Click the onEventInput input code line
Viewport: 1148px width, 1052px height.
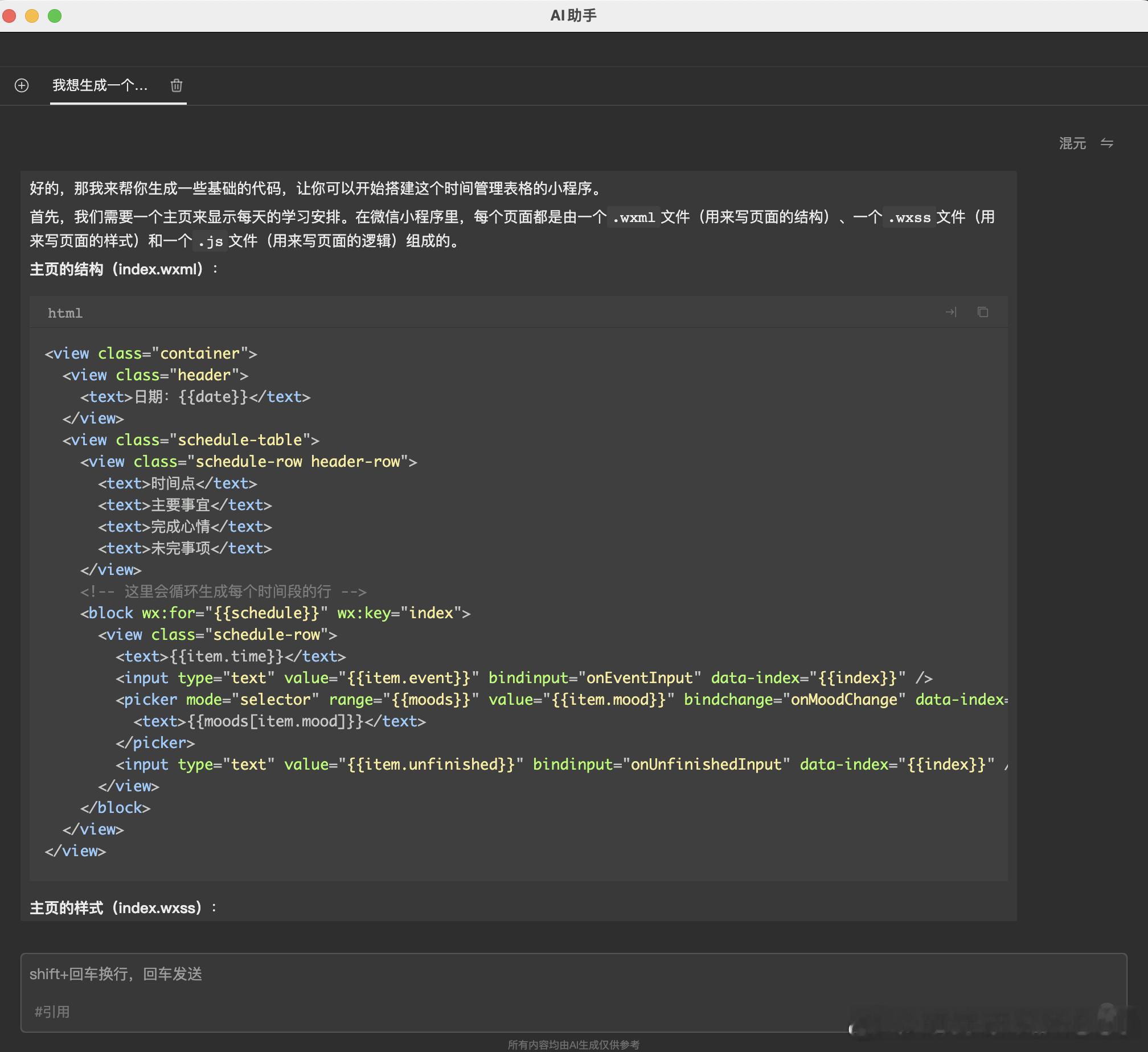[524, 678]
